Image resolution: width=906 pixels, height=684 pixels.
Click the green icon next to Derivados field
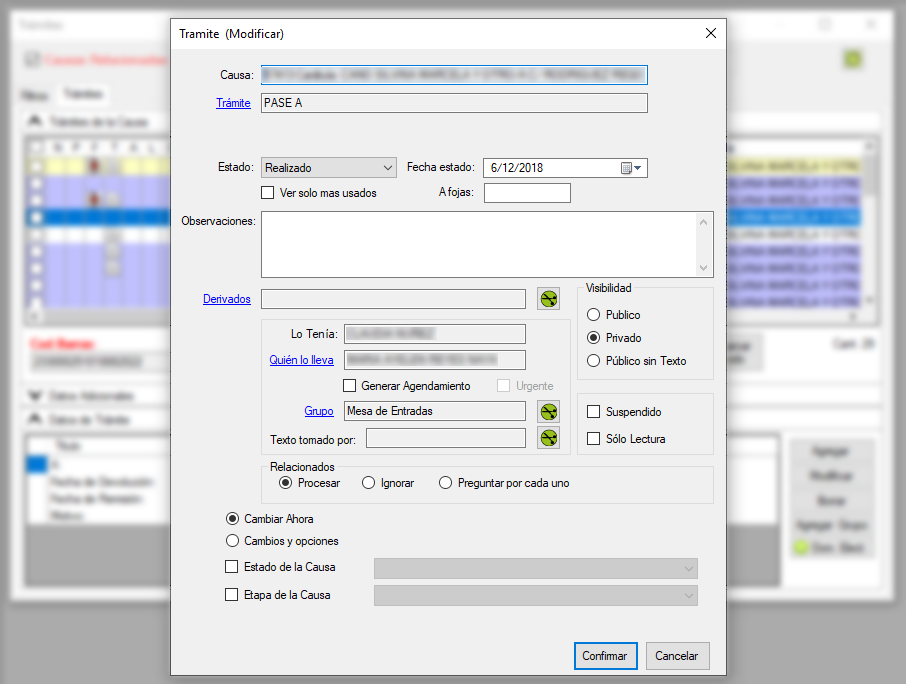point(549,299)
